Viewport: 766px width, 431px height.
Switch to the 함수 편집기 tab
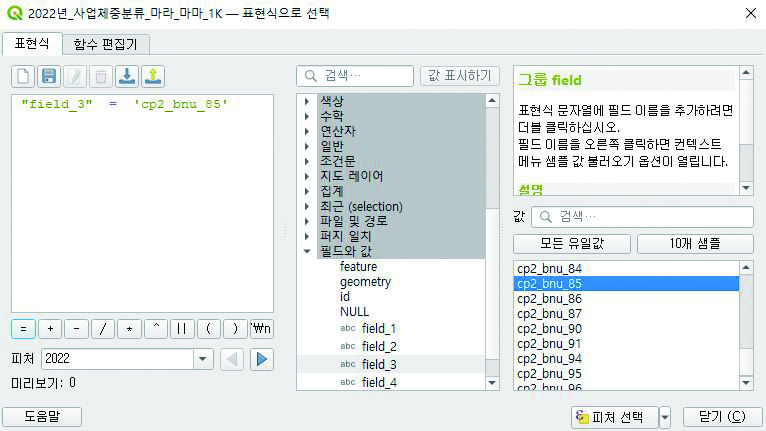pos(105,43)
